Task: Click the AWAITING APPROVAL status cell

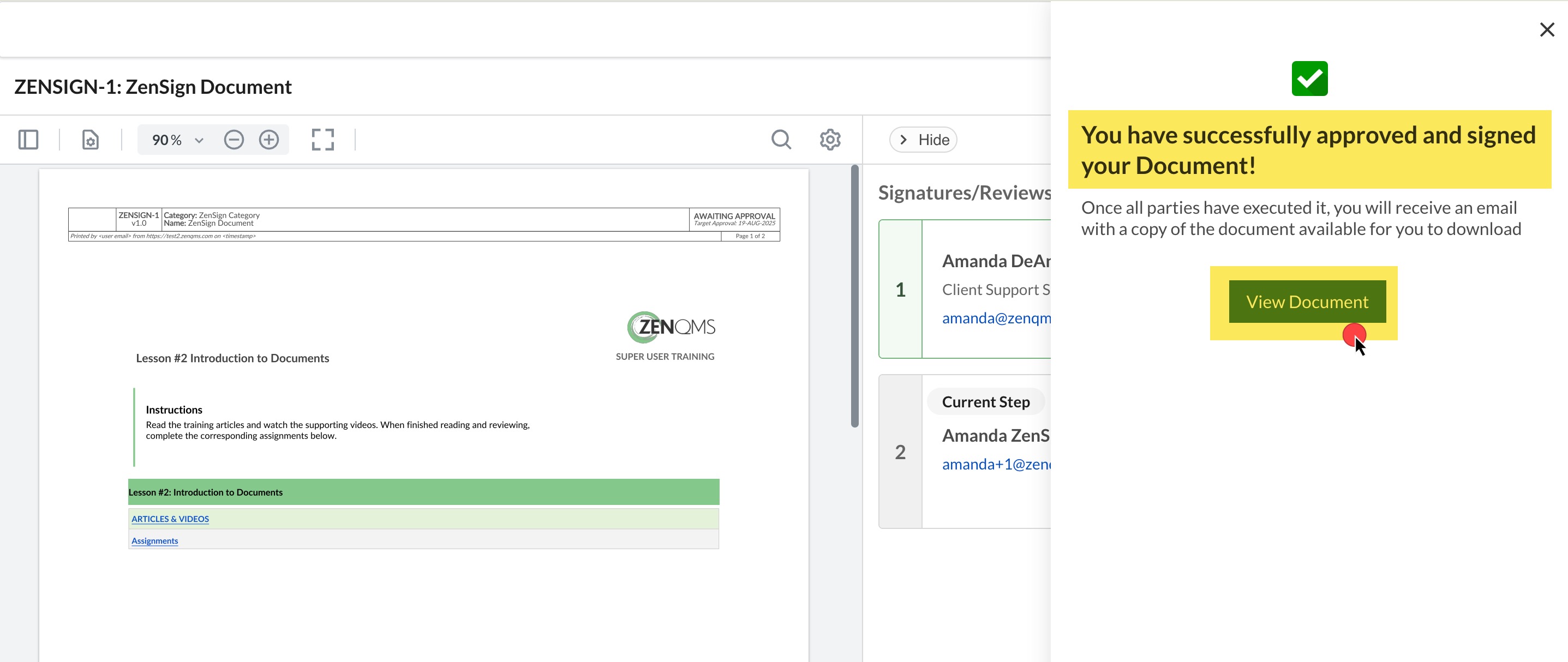Action: pyautogui.click(x=734, y=220)
